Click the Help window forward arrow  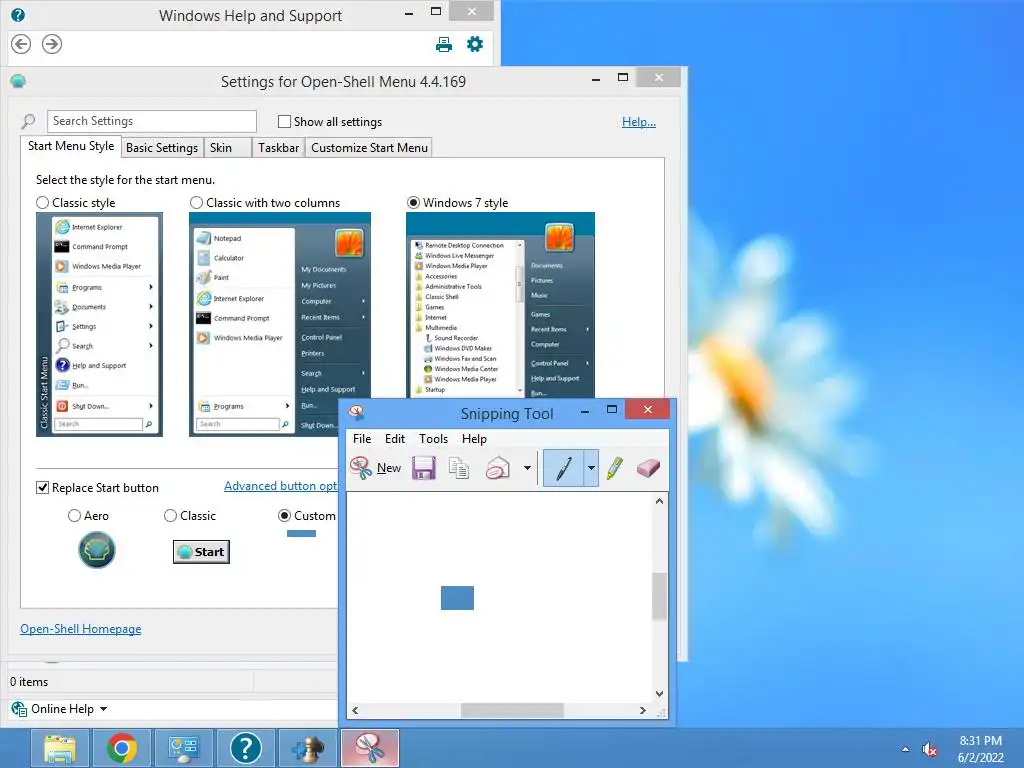(x=52, y=44)
